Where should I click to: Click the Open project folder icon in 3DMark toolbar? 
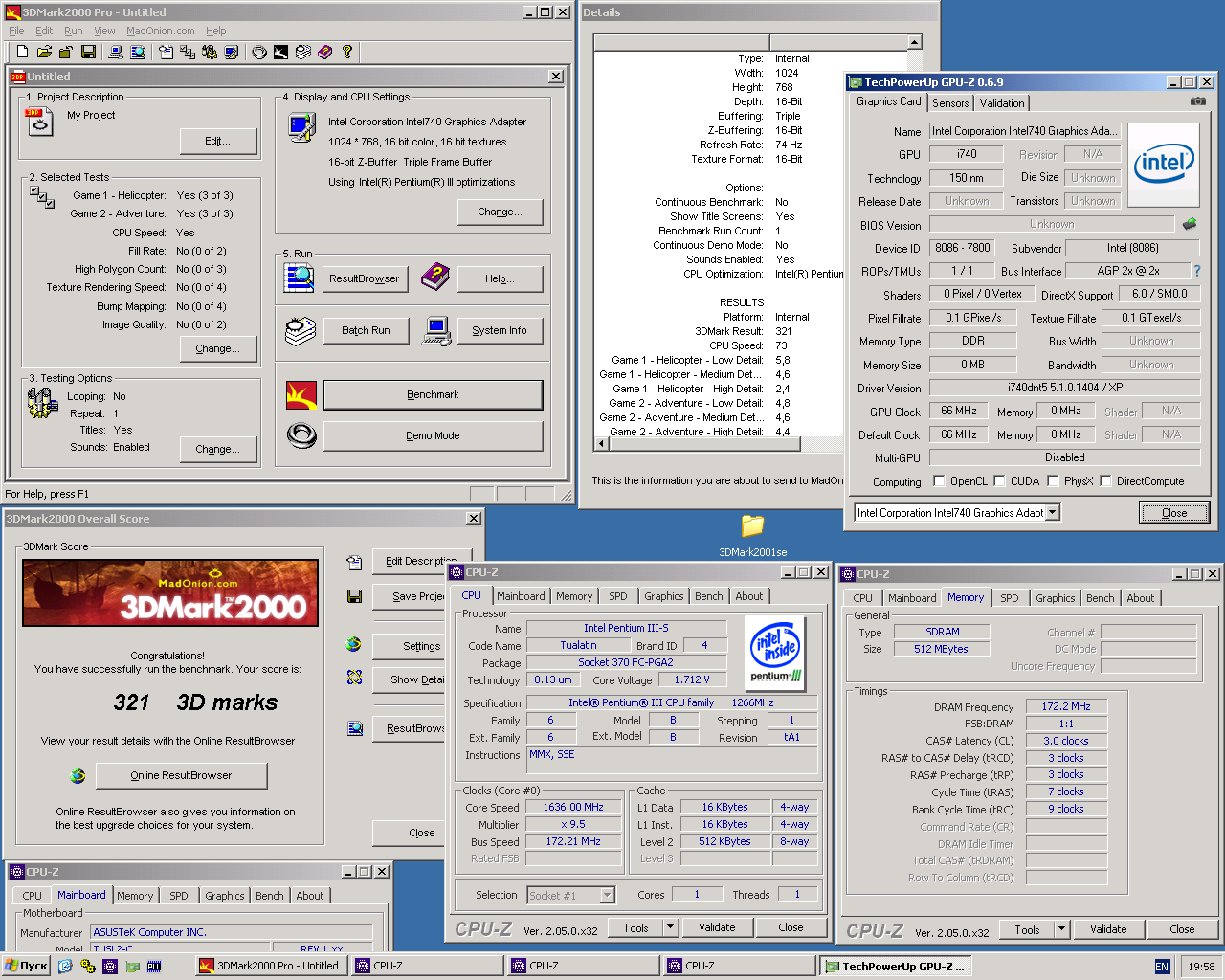pos(44,52)
